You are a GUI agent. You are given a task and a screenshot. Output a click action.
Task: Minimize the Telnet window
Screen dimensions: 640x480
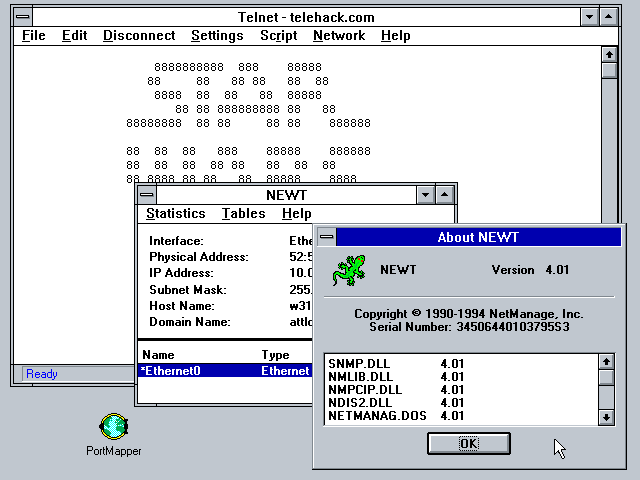589,17
